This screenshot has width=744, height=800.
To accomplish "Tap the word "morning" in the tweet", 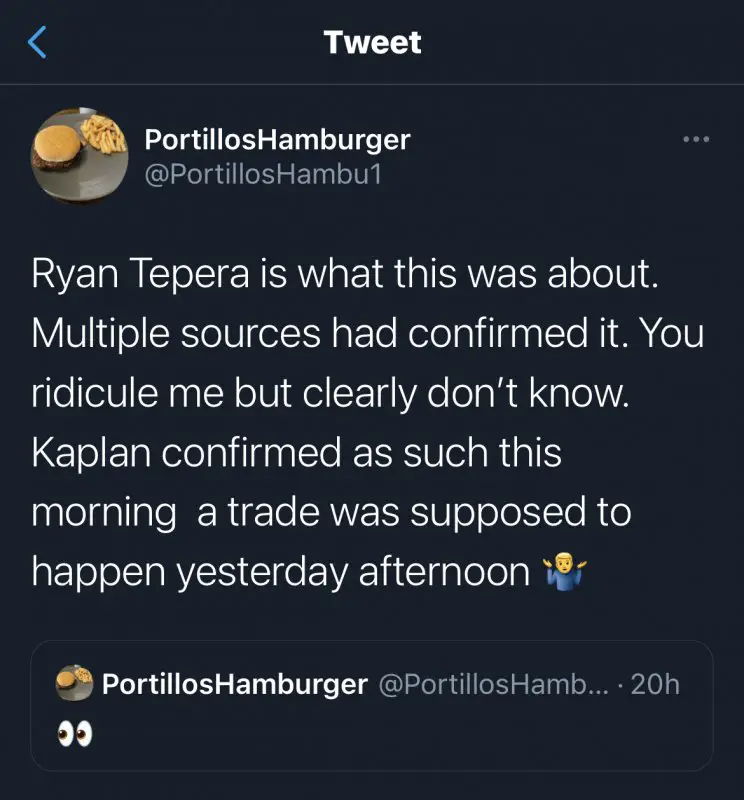I will 104,512.
